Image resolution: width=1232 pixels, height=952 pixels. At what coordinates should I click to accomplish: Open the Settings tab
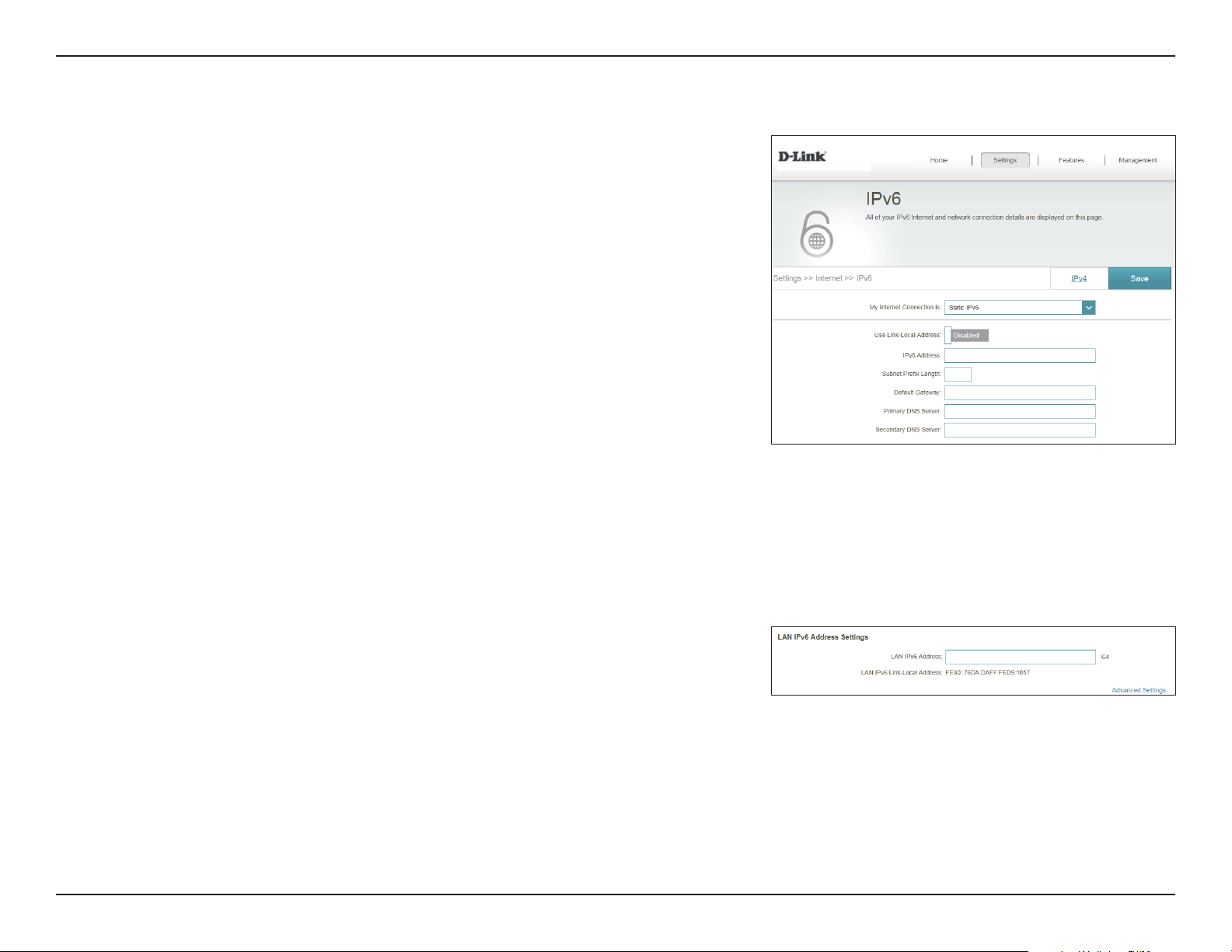click(1005, 160)
